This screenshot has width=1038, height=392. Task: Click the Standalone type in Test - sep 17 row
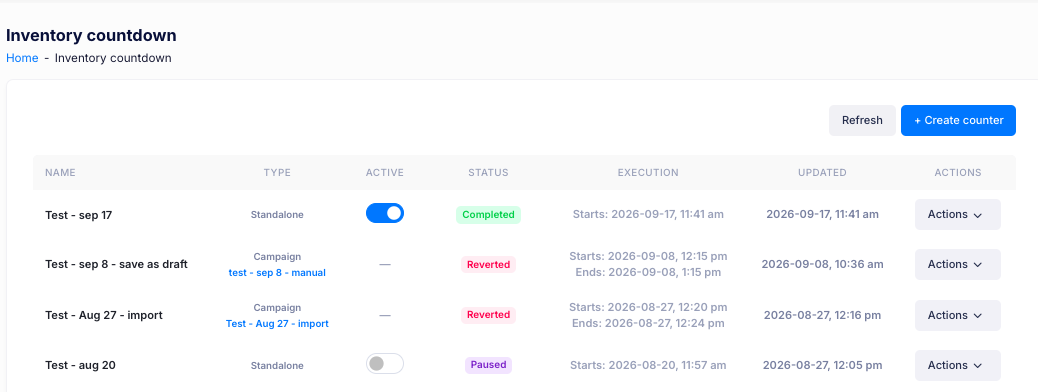coord(277,215)
